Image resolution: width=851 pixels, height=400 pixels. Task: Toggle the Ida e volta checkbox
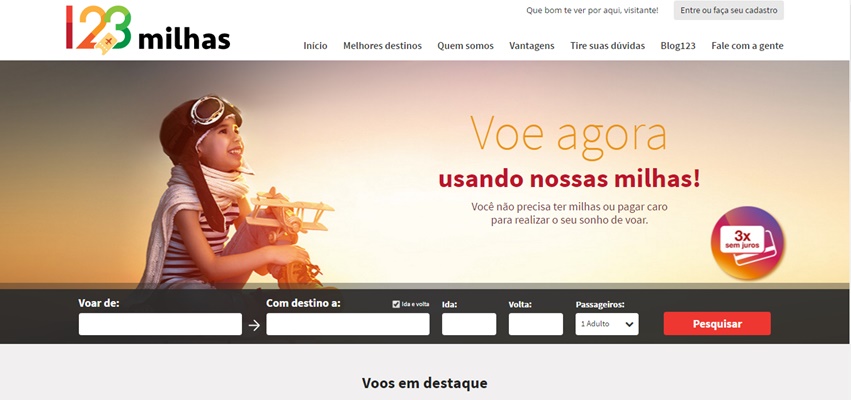396,304
